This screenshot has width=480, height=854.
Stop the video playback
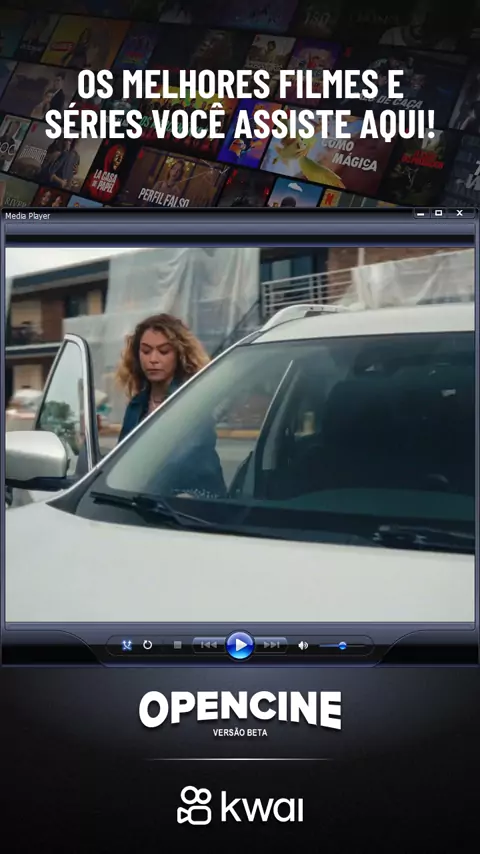(177, 645)
